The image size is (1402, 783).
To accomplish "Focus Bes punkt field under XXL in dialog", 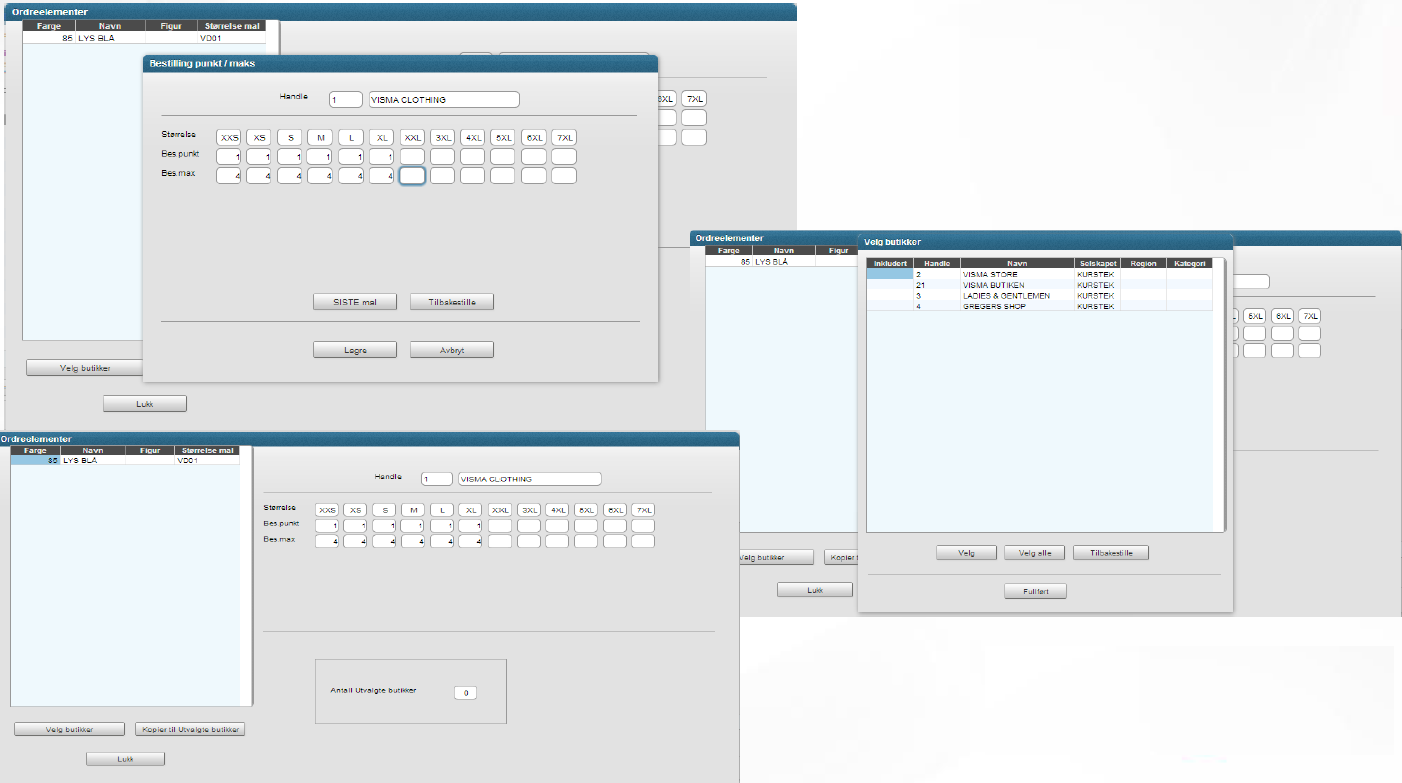I will click(x=412, y=156).
